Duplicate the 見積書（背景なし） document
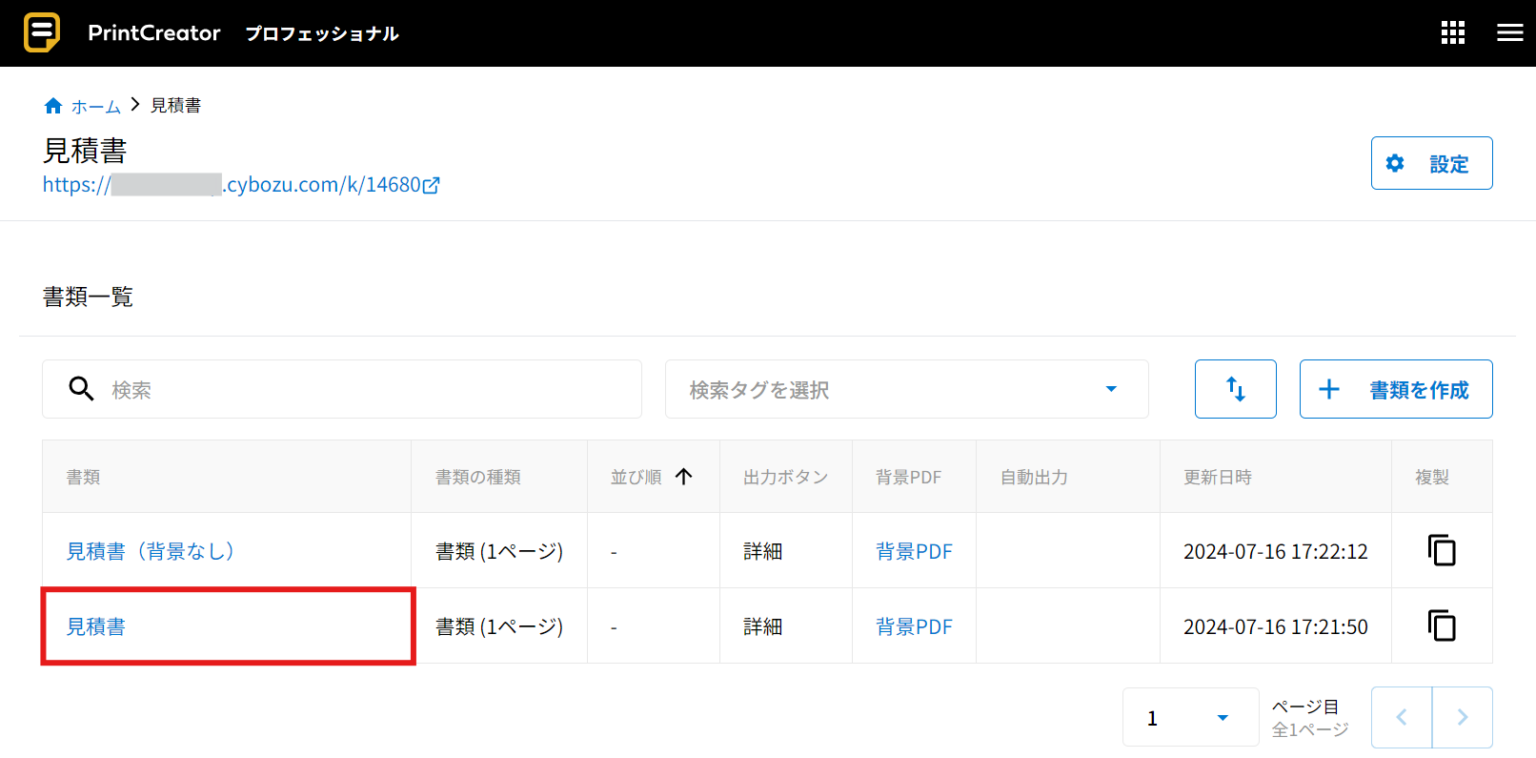 (1441, 551)
